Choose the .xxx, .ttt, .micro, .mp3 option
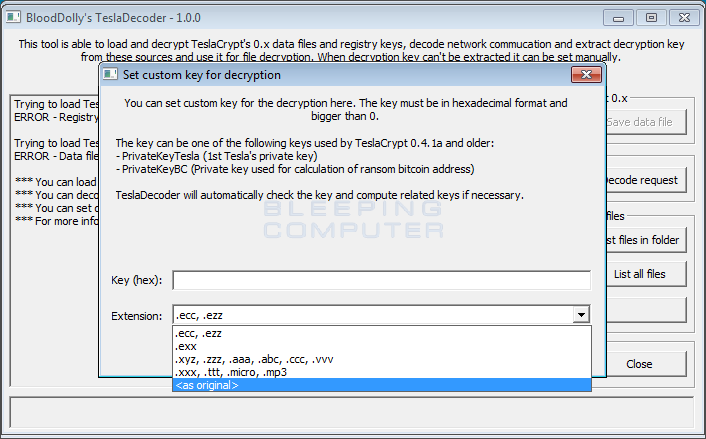 point(381,372)
